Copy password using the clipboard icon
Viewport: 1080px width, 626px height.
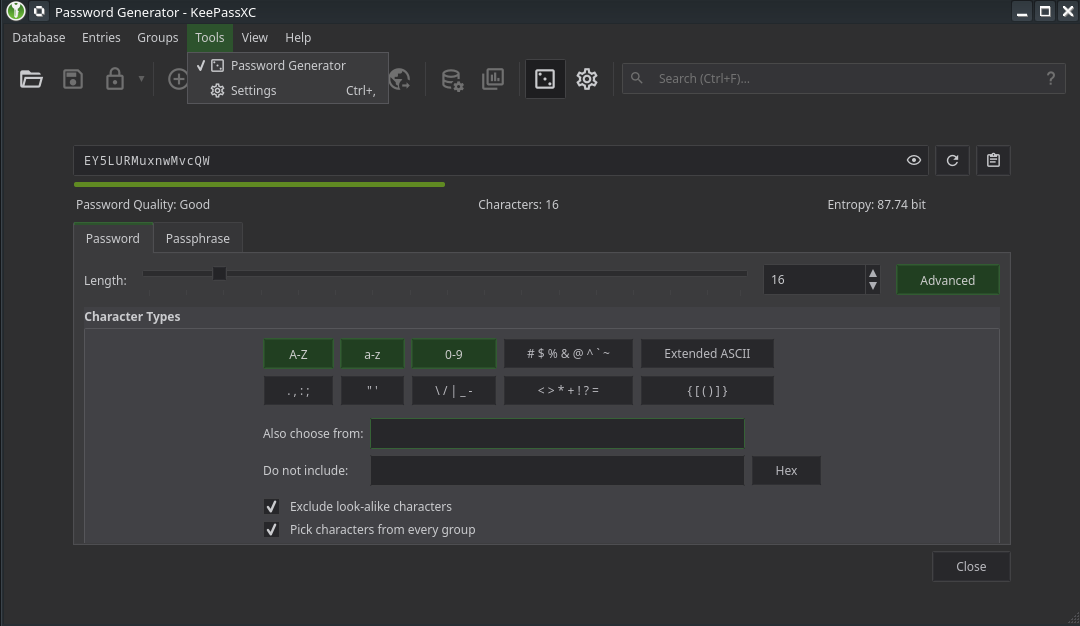tap(993, 160)
